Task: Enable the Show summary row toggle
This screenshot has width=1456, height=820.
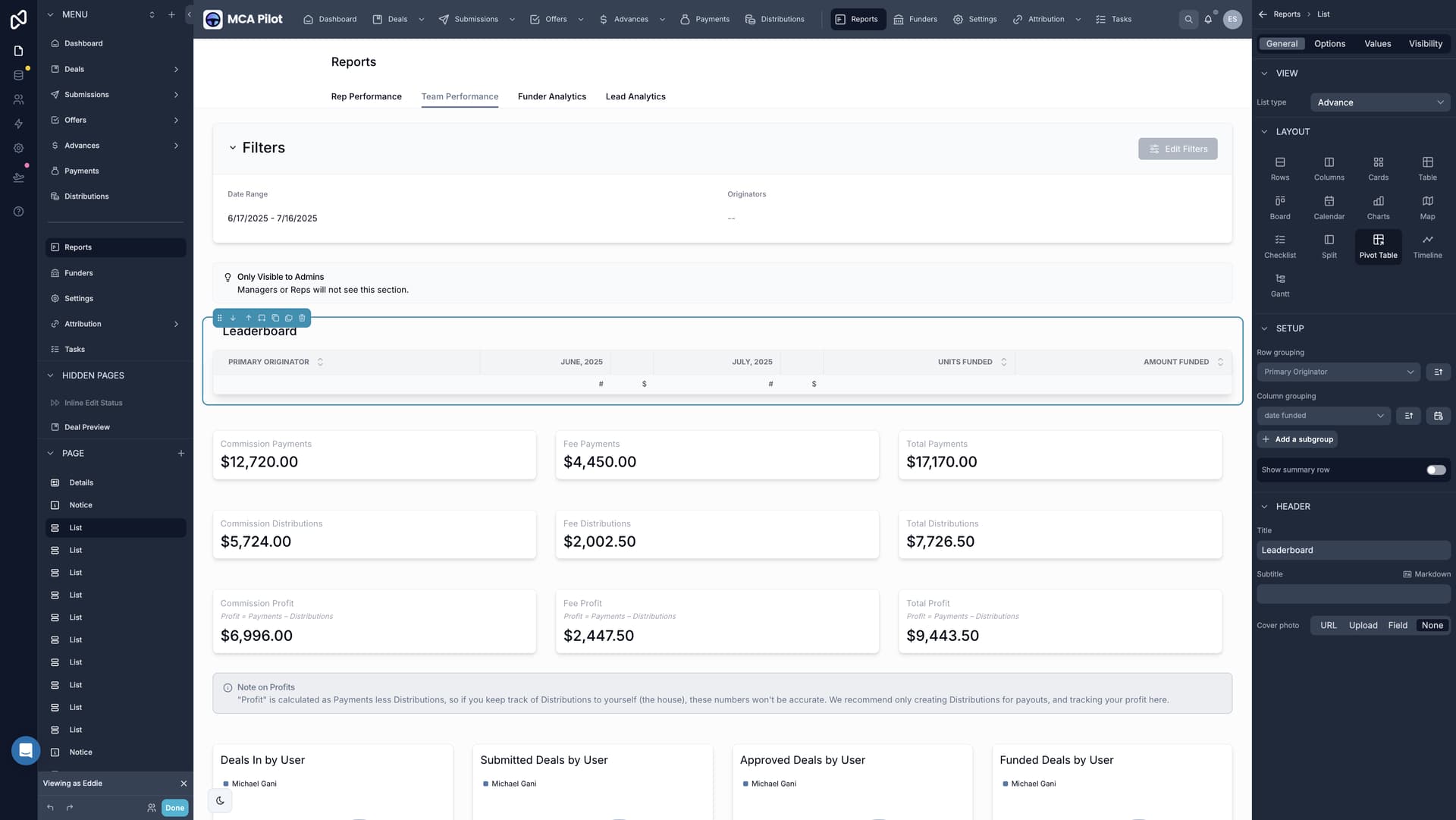Action: [x=1436, y=470]
